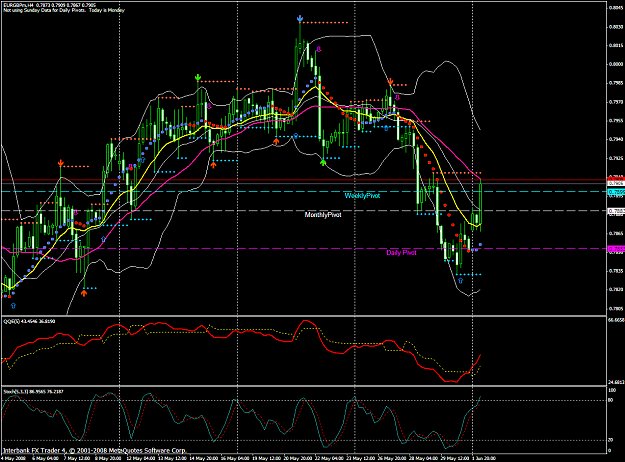Click the orange up arrow at the 14 May low

point(214,165)
